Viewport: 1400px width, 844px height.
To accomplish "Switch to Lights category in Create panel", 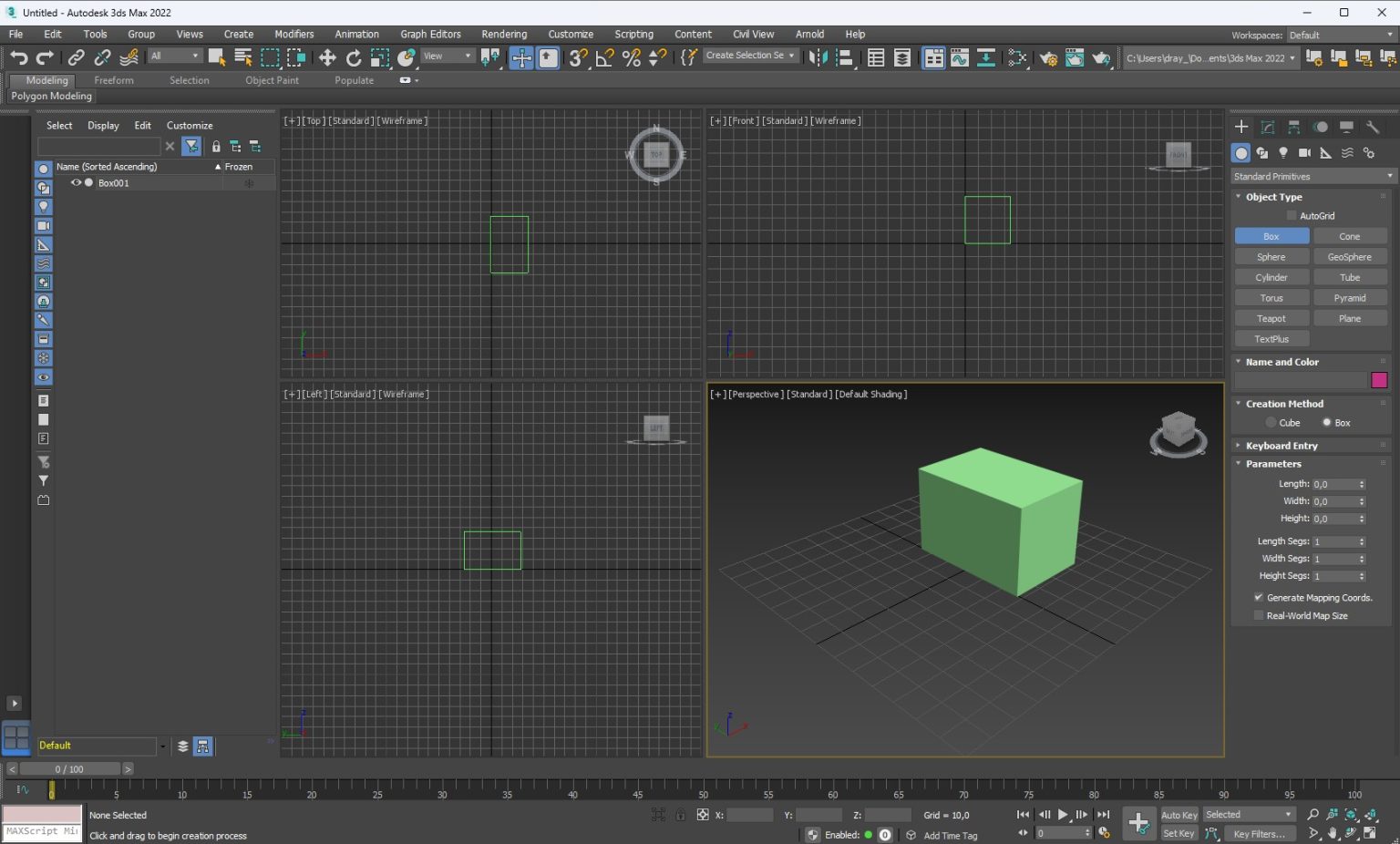I will pos(1283,153).
